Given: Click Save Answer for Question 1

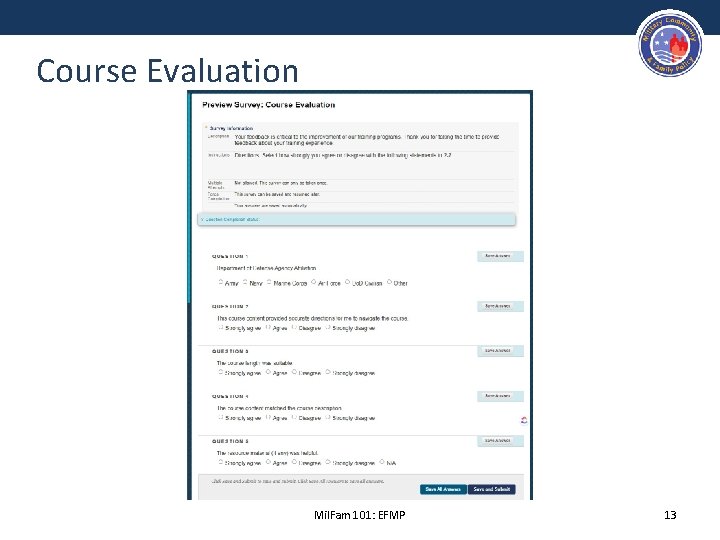Looking at the screenshot, I should click(x=500, y=256).
